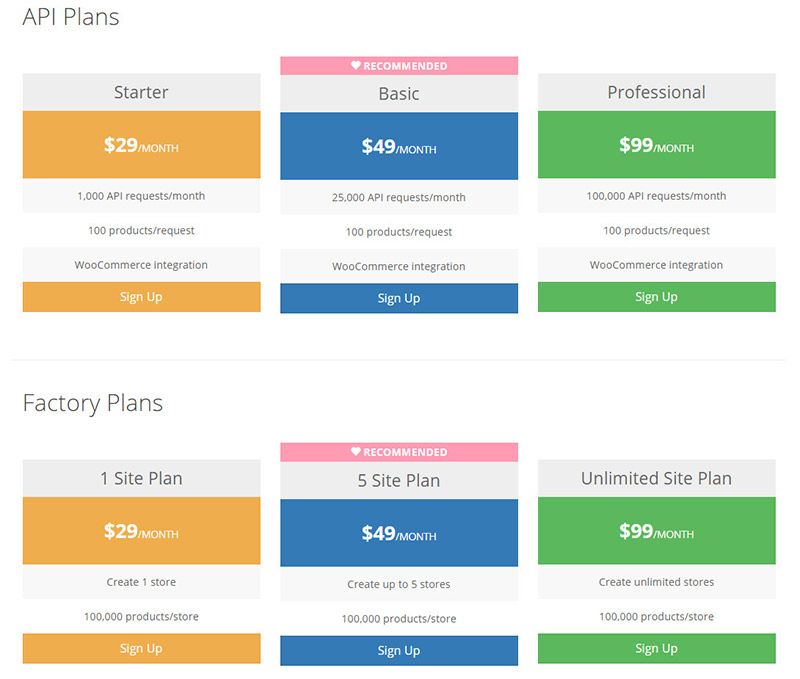This screenshot has width=800, height=679.
Task: Sign up for the 5 Site Plan
Action: [399, 650]
